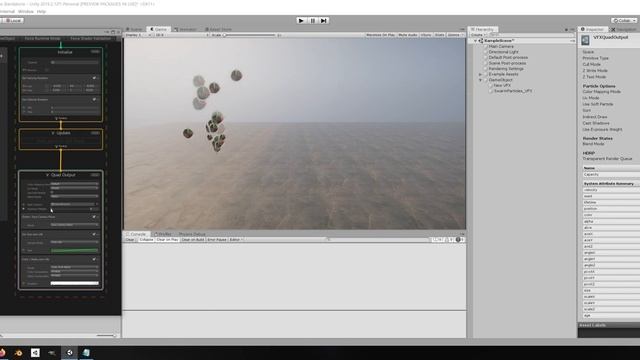Select Scene Post-process in Hierarchy
Screen dimensions: 640x360
coord(507,63)
